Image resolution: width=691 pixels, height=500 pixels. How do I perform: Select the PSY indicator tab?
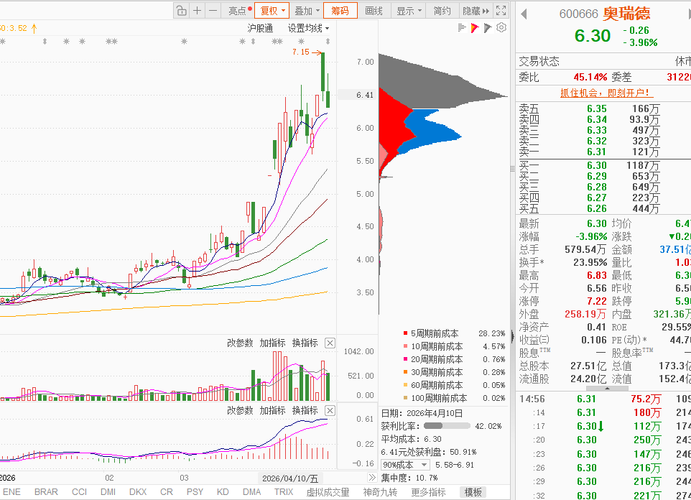point(194,492)
